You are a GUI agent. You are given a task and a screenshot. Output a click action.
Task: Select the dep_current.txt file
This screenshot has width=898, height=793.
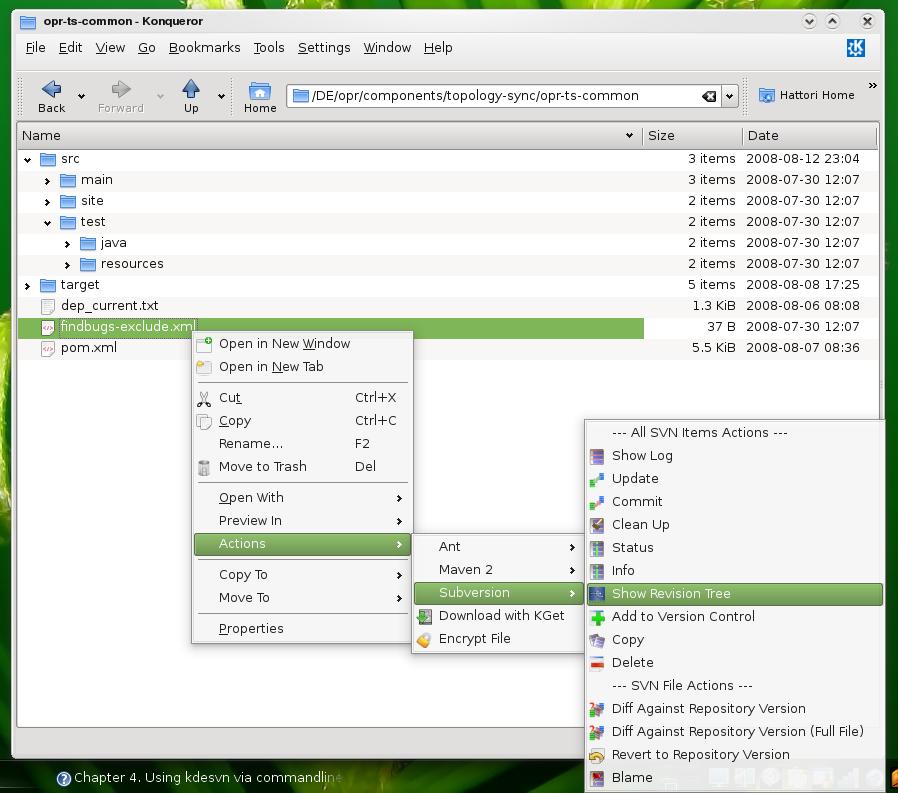109,306
